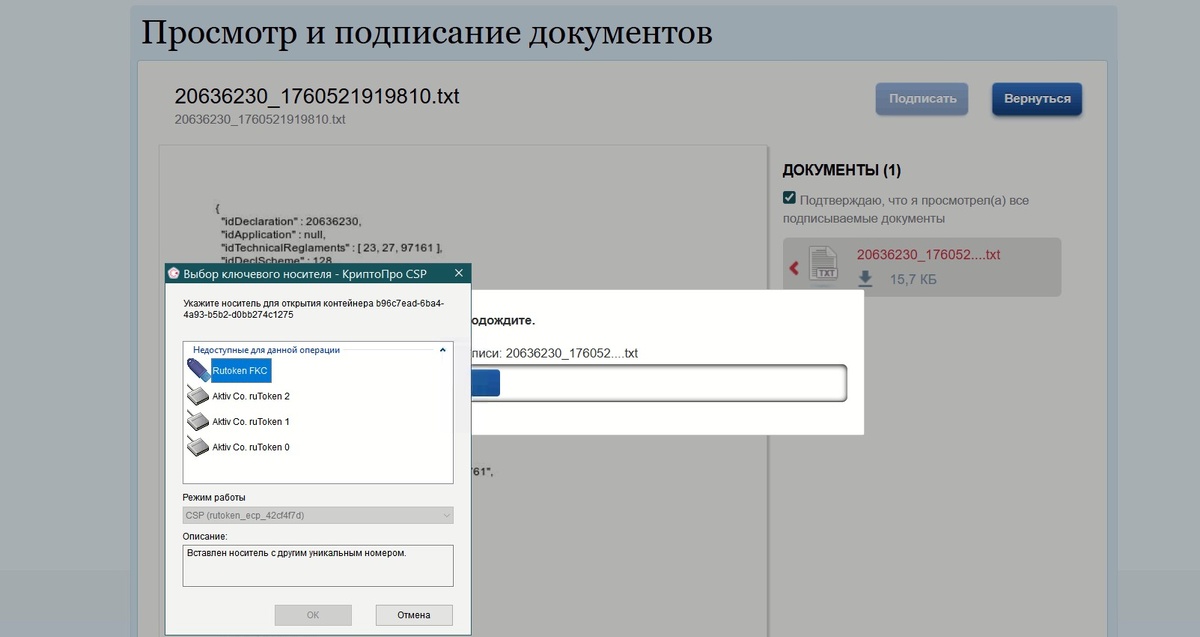Viewport: 1200px width, 637px height.
Task: Close the key media selection dialog
Action: coord(459,272)
